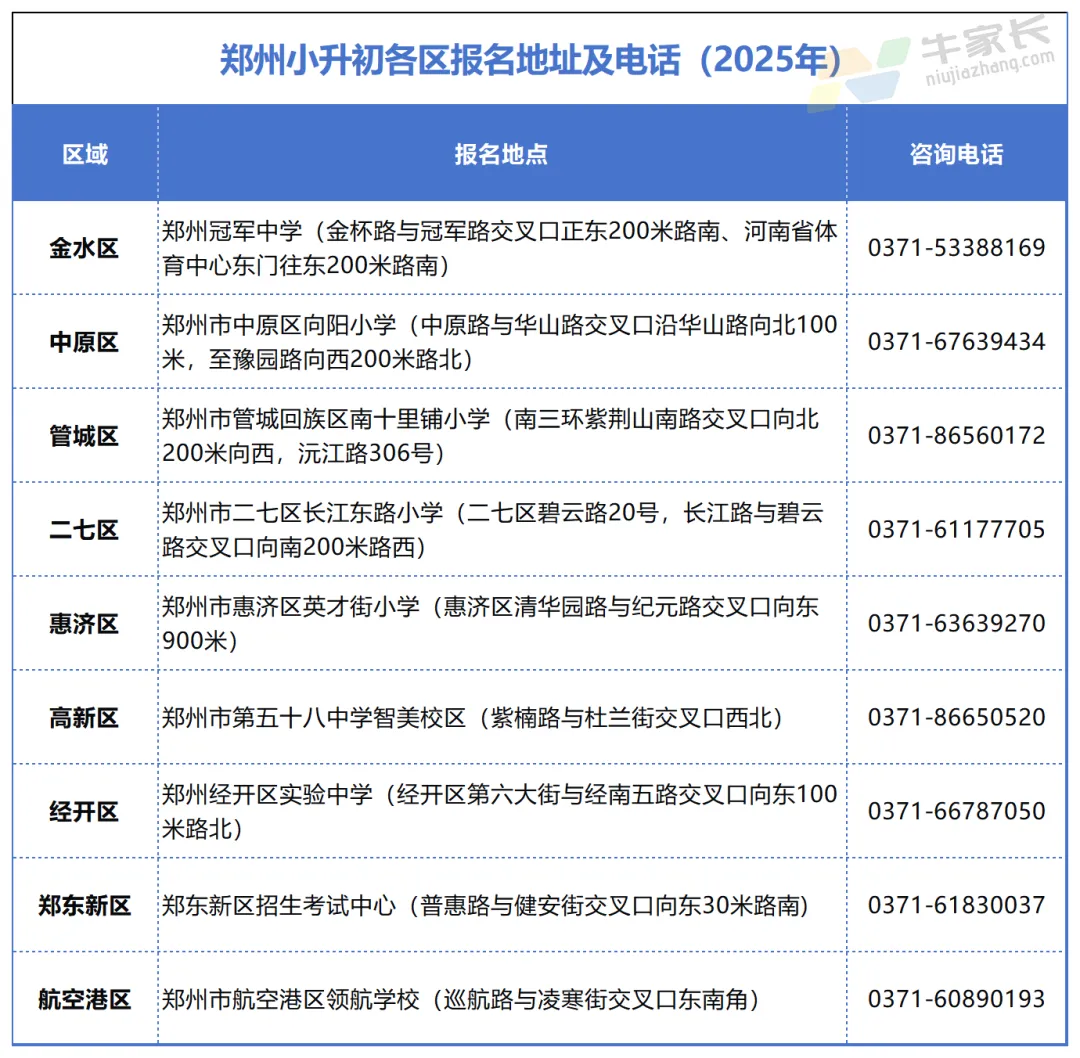Click the 中原区 district cell
The image size is (1080, 1058).
click(85, 342)
